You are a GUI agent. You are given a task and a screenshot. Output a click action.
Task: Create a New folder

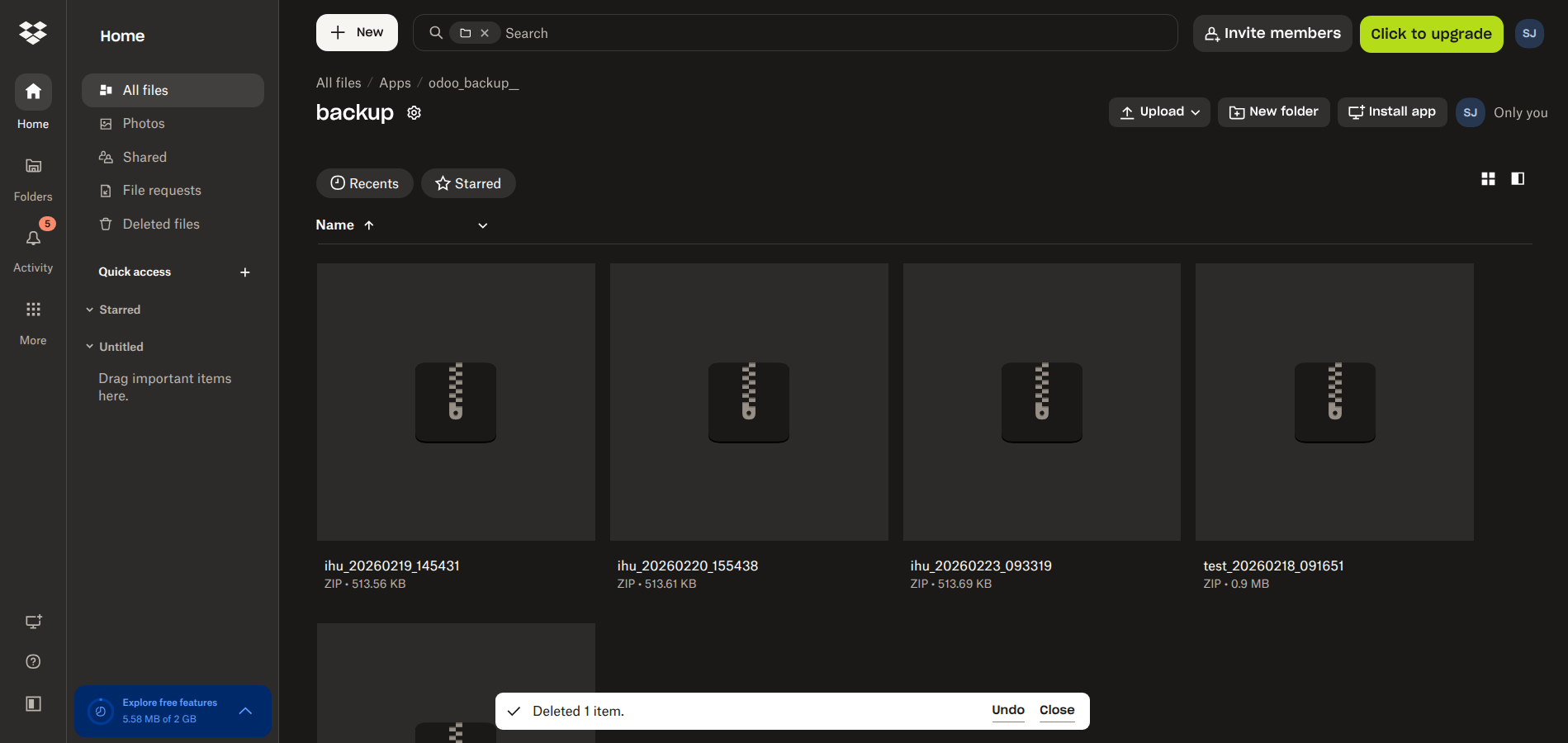click(x=1273, y=112)
